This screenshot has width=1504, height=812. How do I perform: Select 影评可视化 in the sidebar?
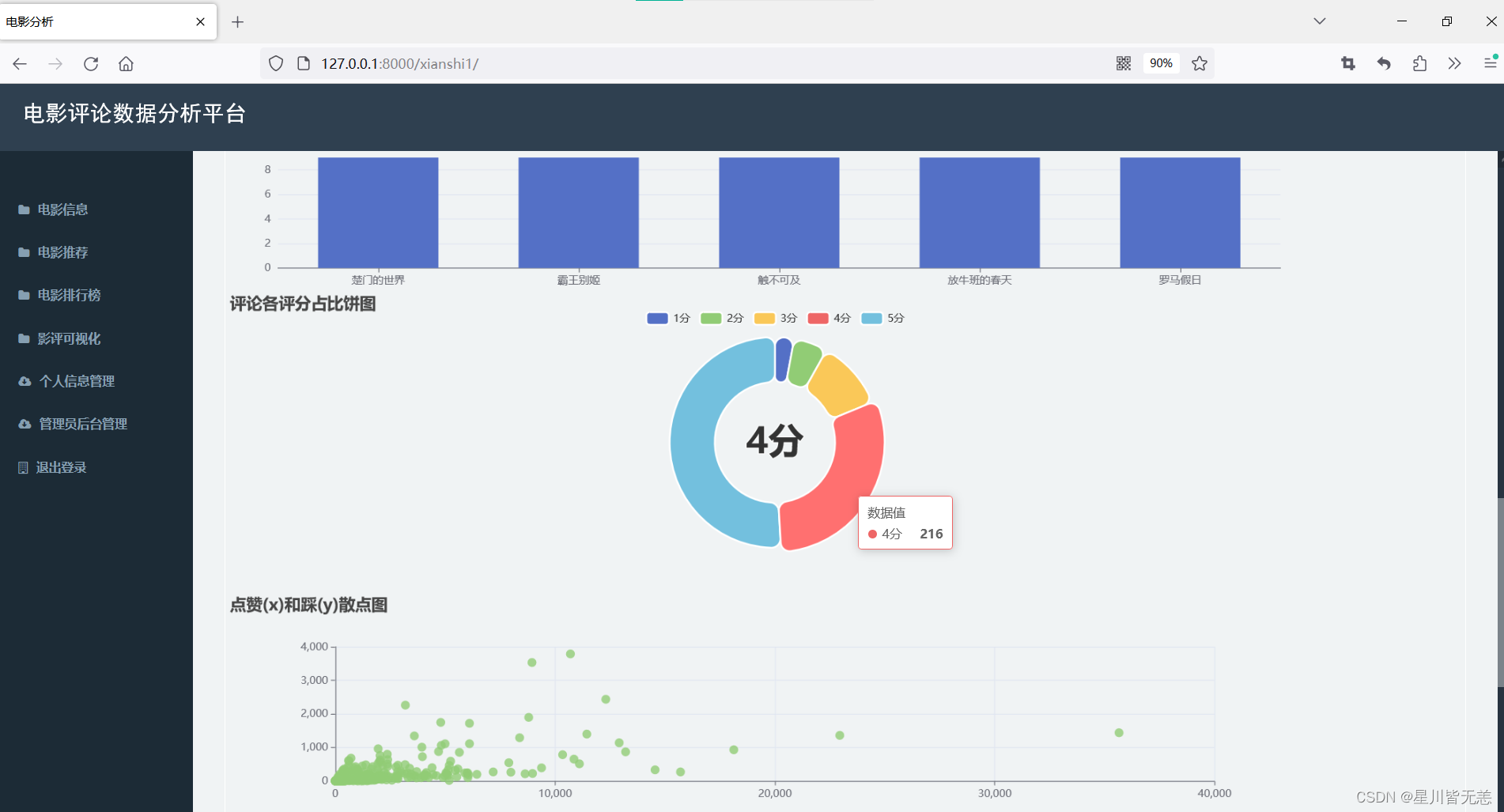69,338
